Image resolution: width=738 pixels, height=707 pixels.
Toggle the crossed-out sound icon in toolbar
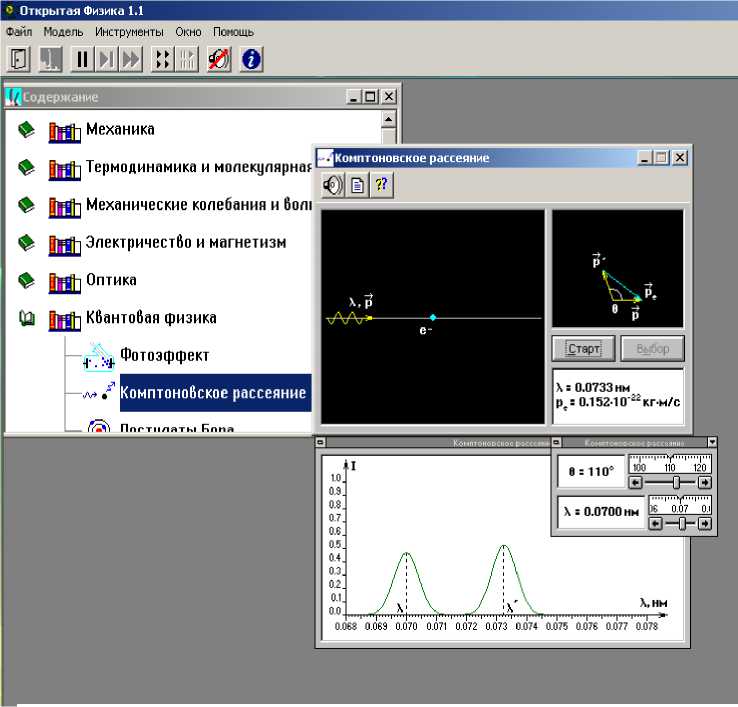click(219, 59)
